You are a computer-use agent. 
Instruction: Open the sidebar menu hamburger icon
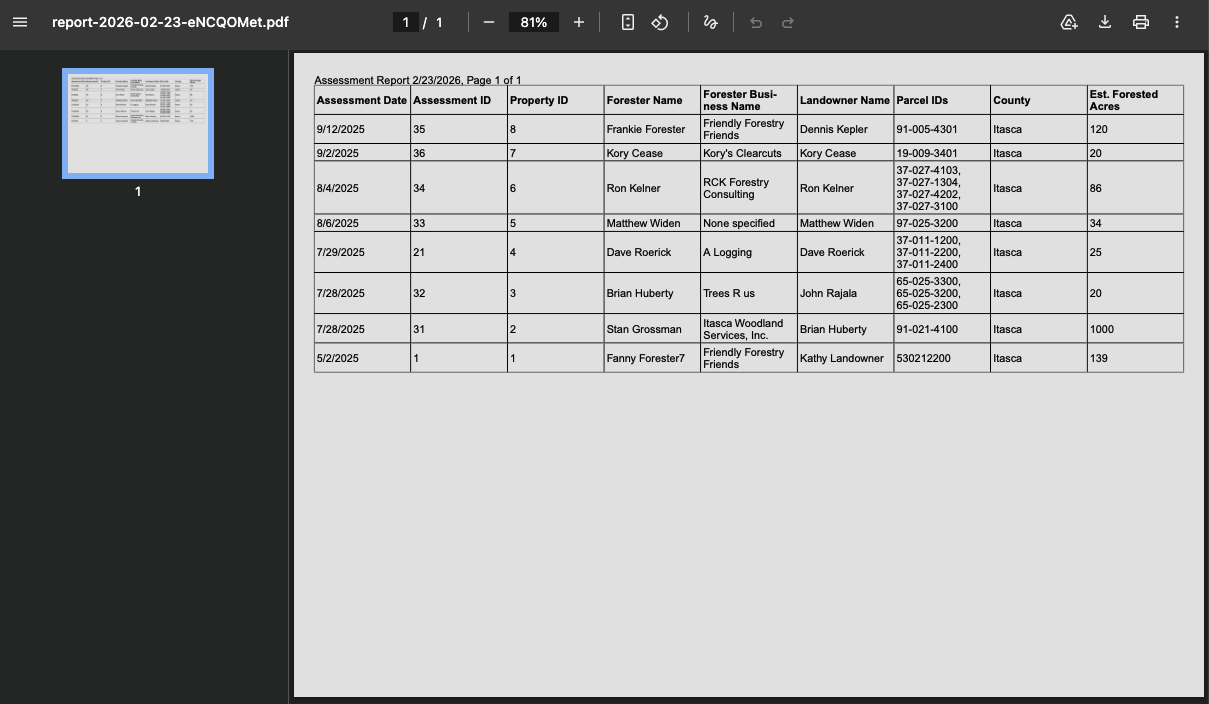tap(20, 22)
